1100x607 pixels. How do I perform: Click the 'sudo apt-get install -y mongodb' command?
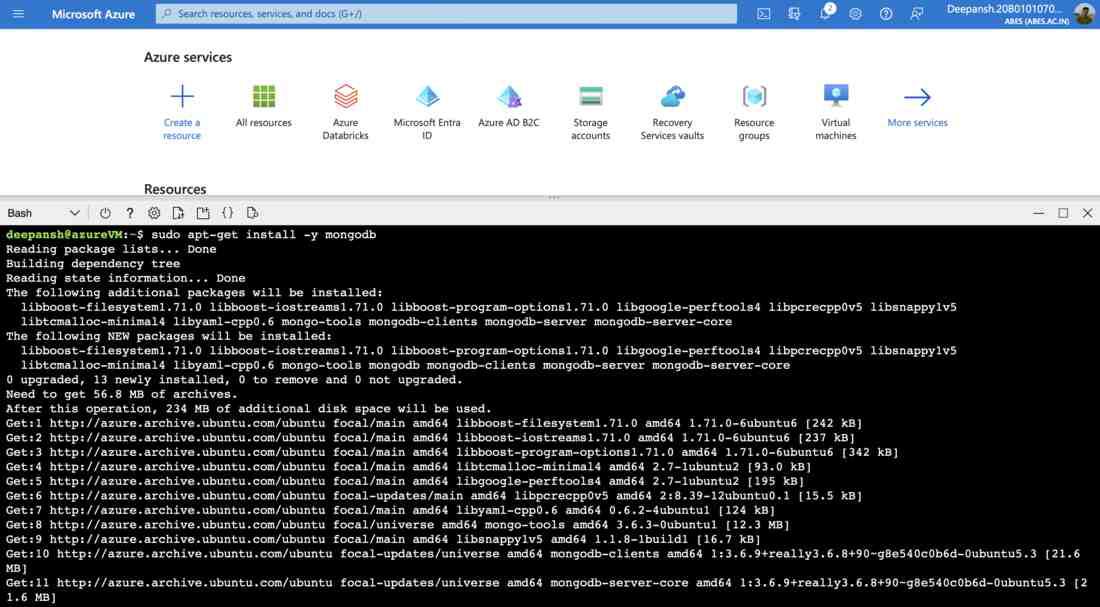(x=264, y=234)
